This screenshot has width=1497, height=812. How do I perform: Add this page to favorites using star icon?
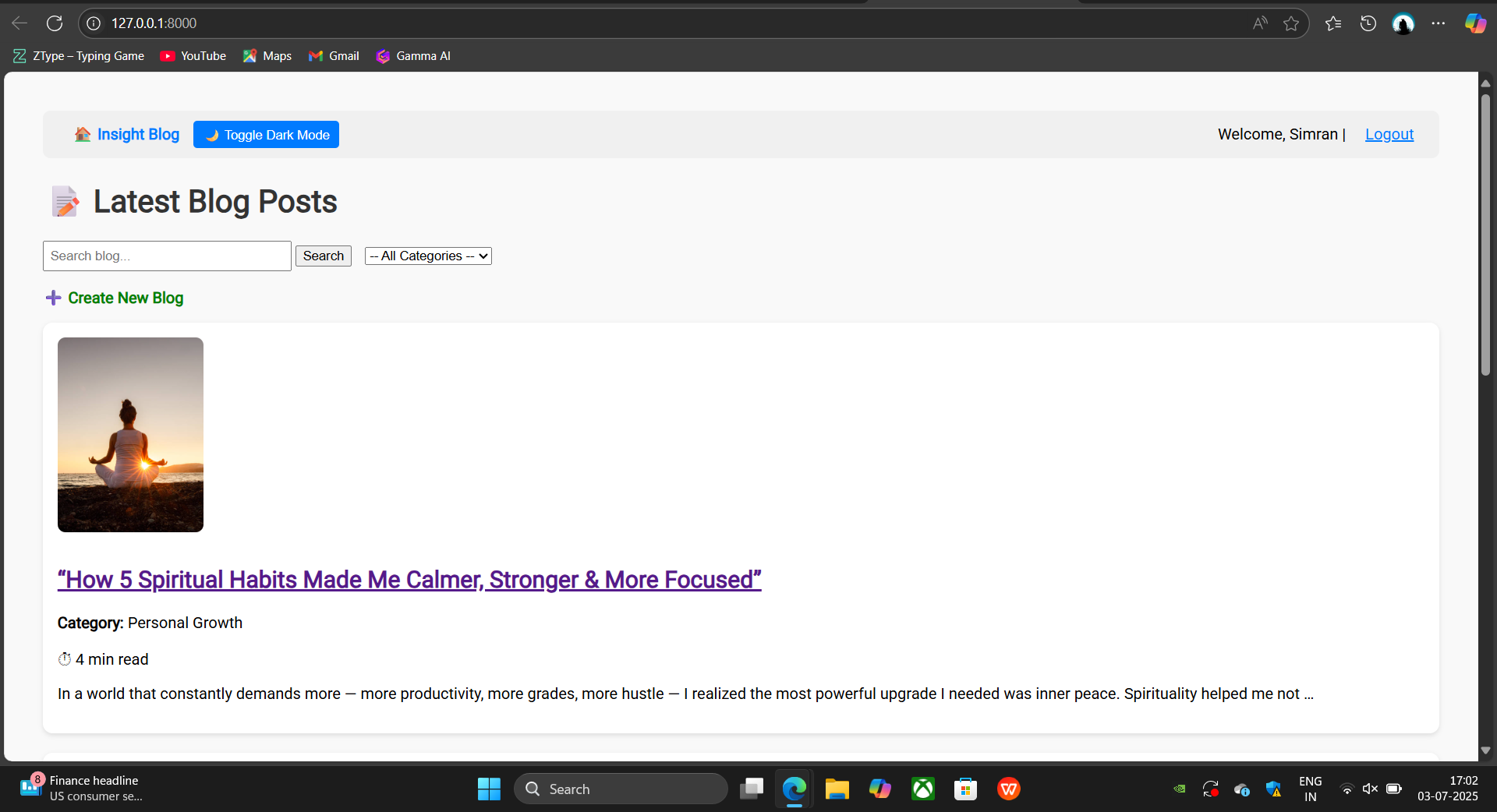tap(1291, 23)
